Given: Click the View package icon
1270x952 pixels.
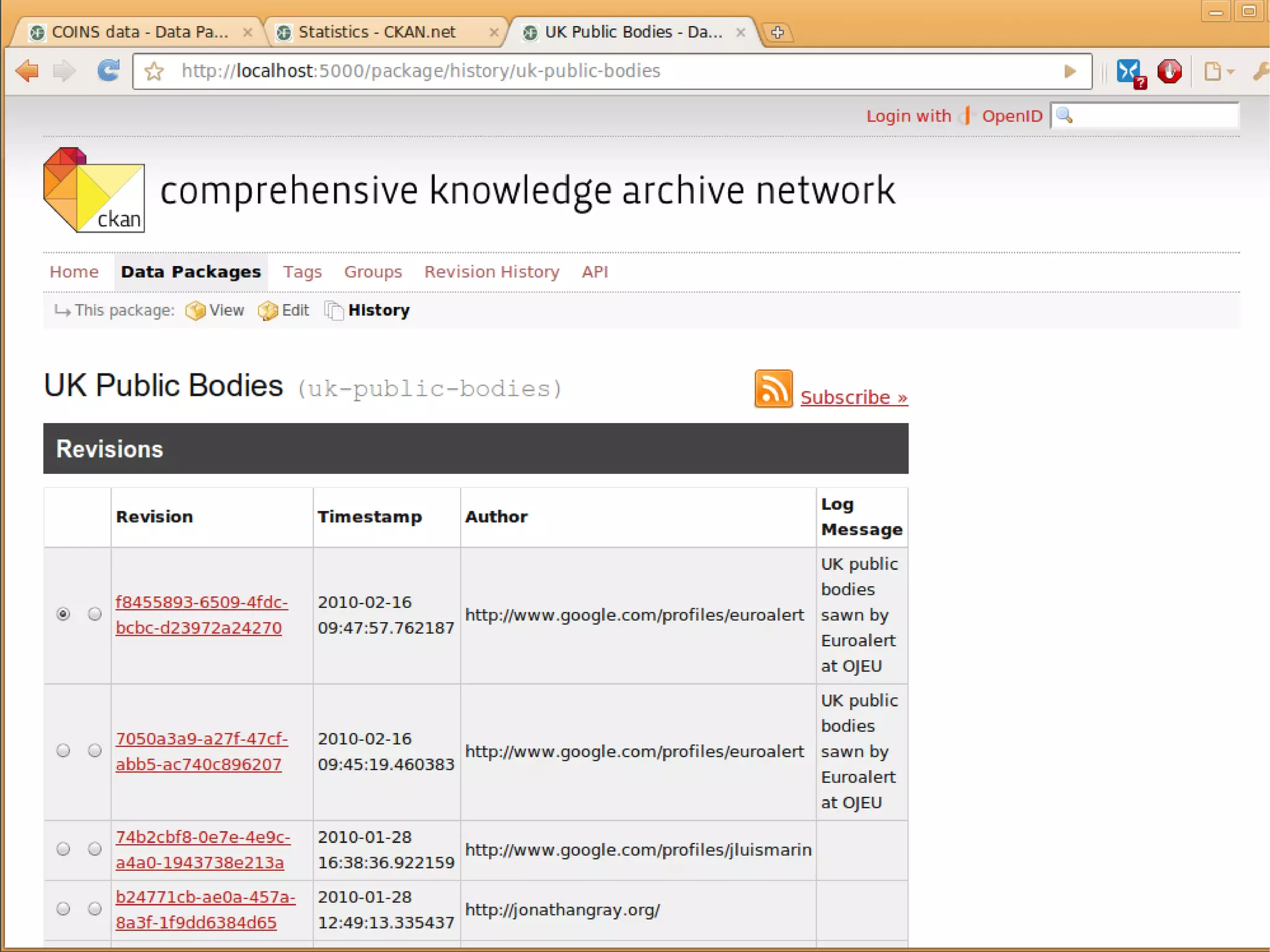Looking at the screenshot, I should (195, 310).
